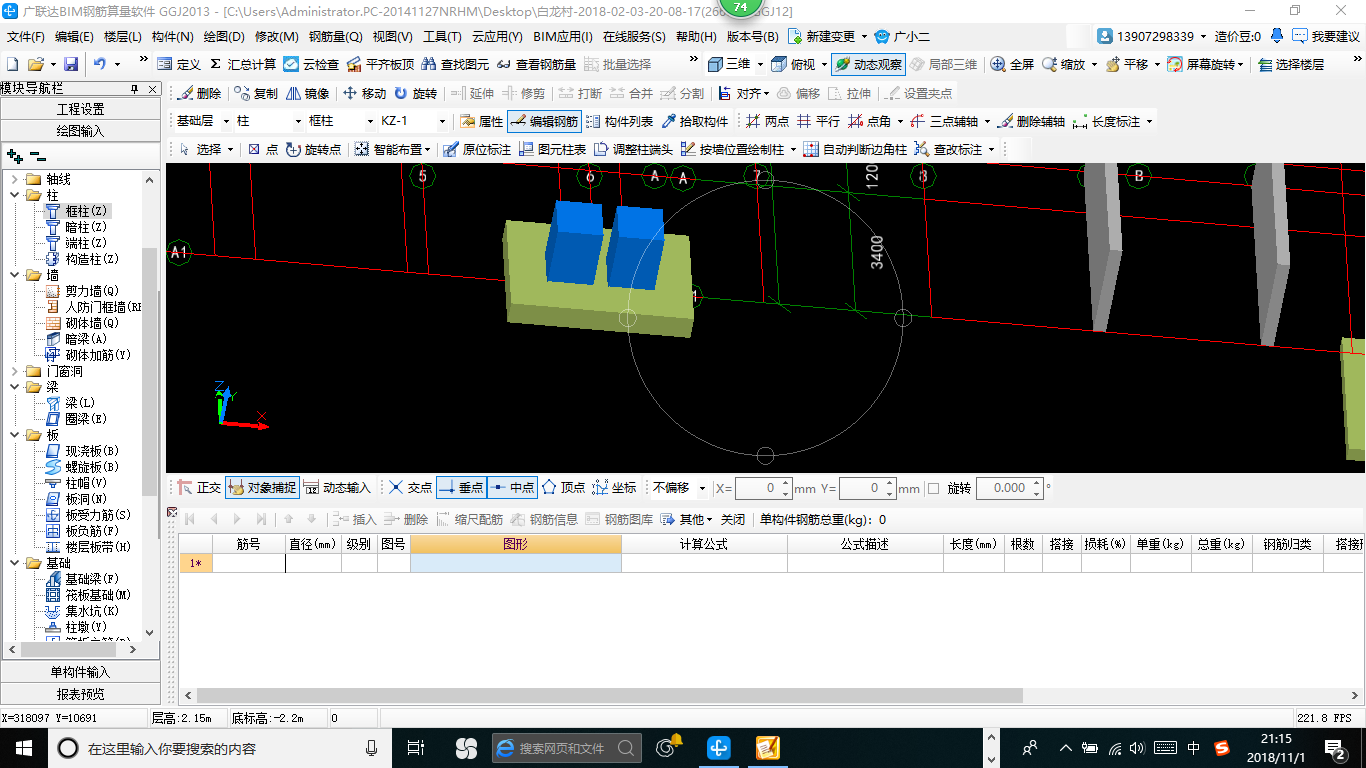
Task: Open 在线服务(S) menu
Action: [x=634, y=37]
